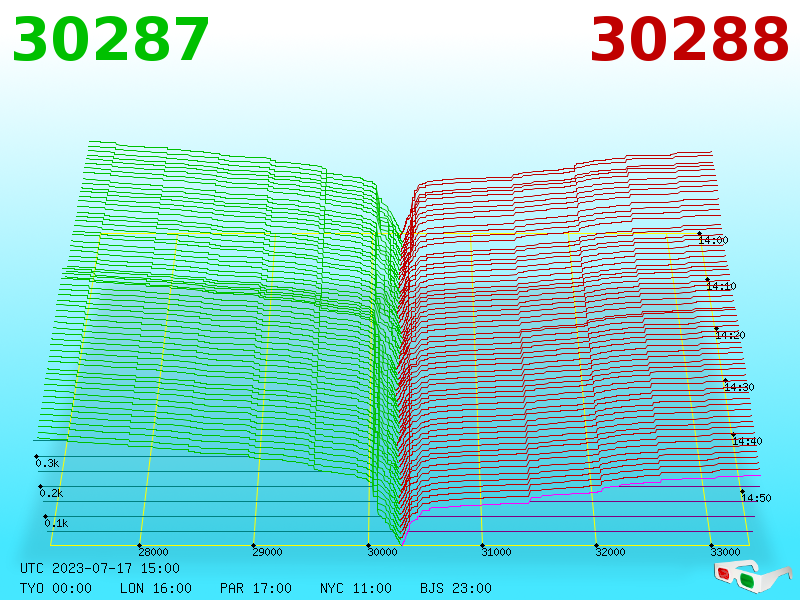Image resolution: width=800 pixels, height=600 pixels.
Task: Click the 0.2k depth axis label
Action: coord(52,493)
